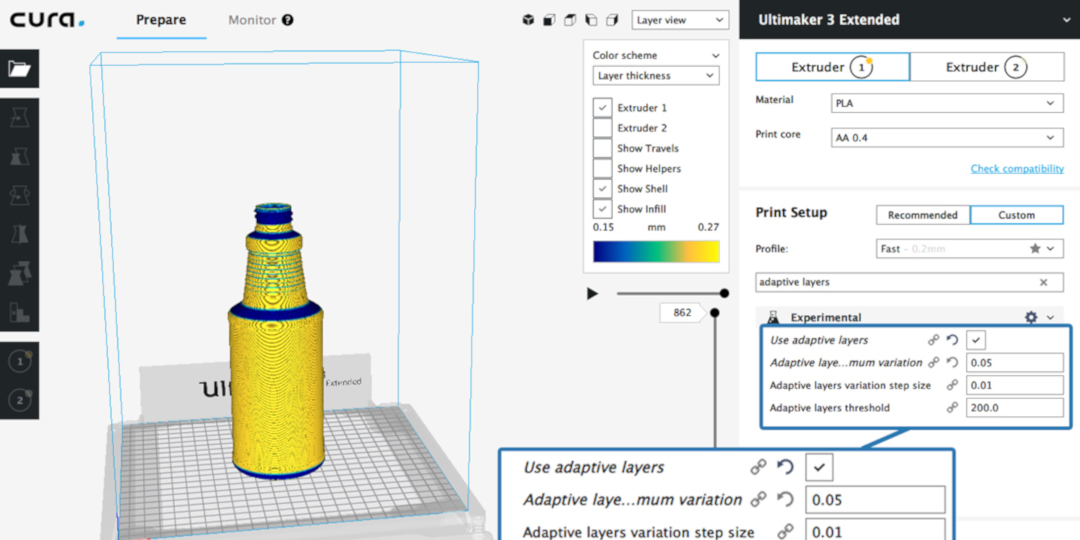Switch camera to the front view cube

point(549,20)
